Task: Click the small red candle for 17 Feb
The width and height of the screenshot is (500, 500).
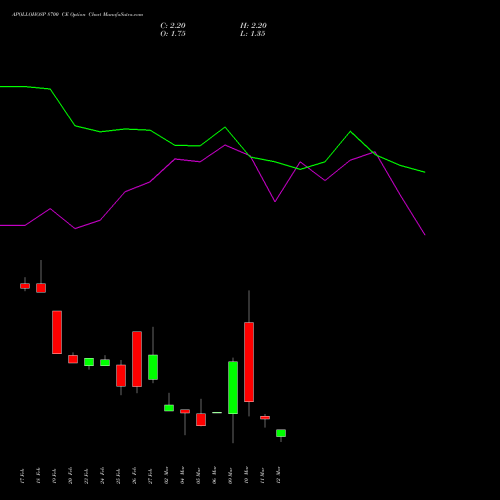Action: point(25,286)
